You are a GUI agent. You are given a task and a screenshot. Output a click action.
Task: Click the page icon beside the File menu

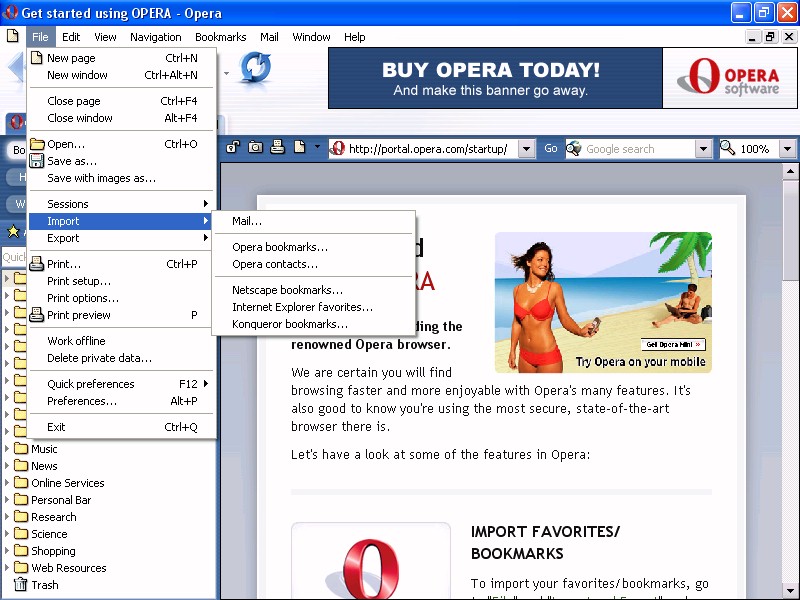pos(12,36)
